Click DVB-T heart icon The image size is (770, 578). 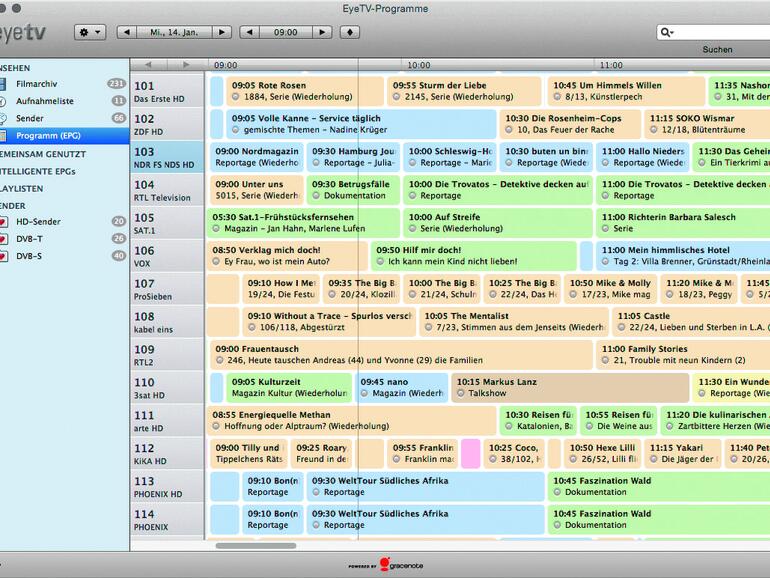pos(3,239)
